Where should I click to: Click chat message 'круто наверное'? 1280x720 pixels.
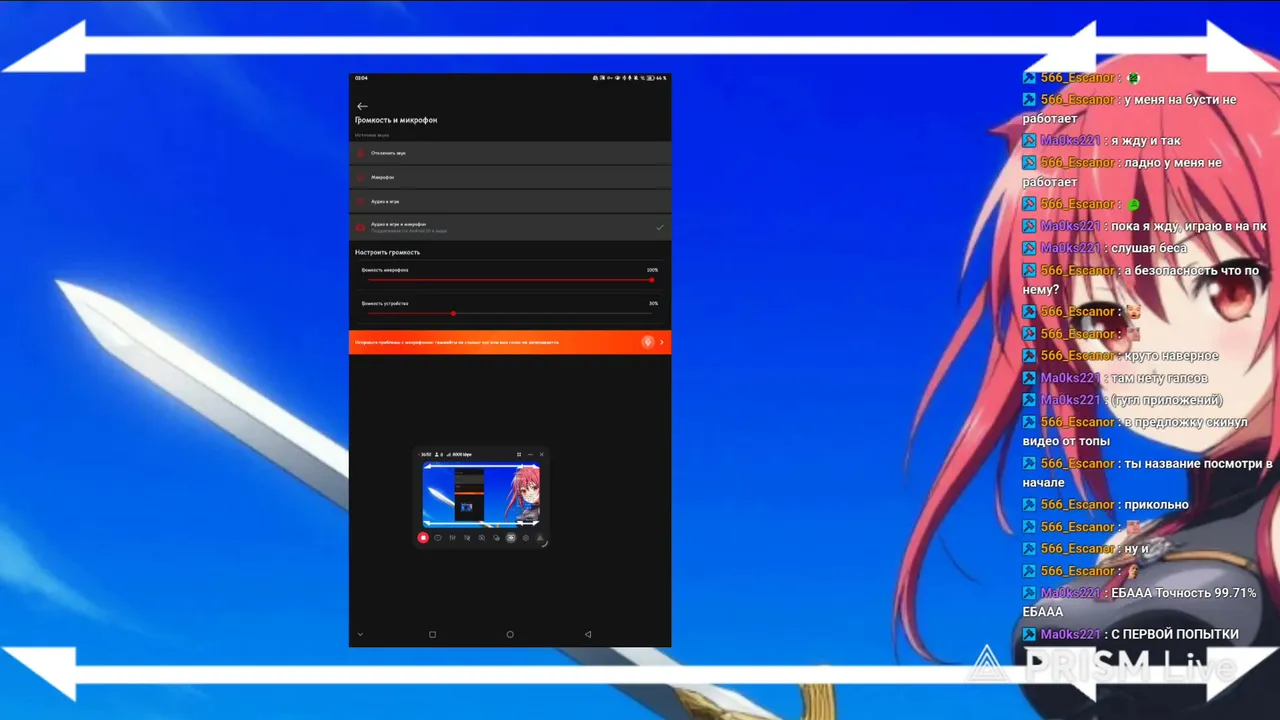click(x=1171, y=356)
